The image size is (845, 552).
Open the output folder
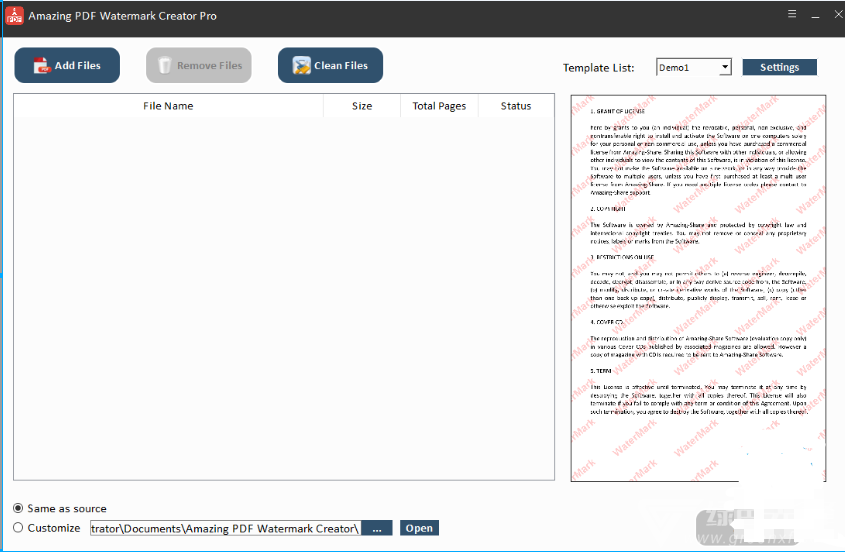(x=419, y=528)
